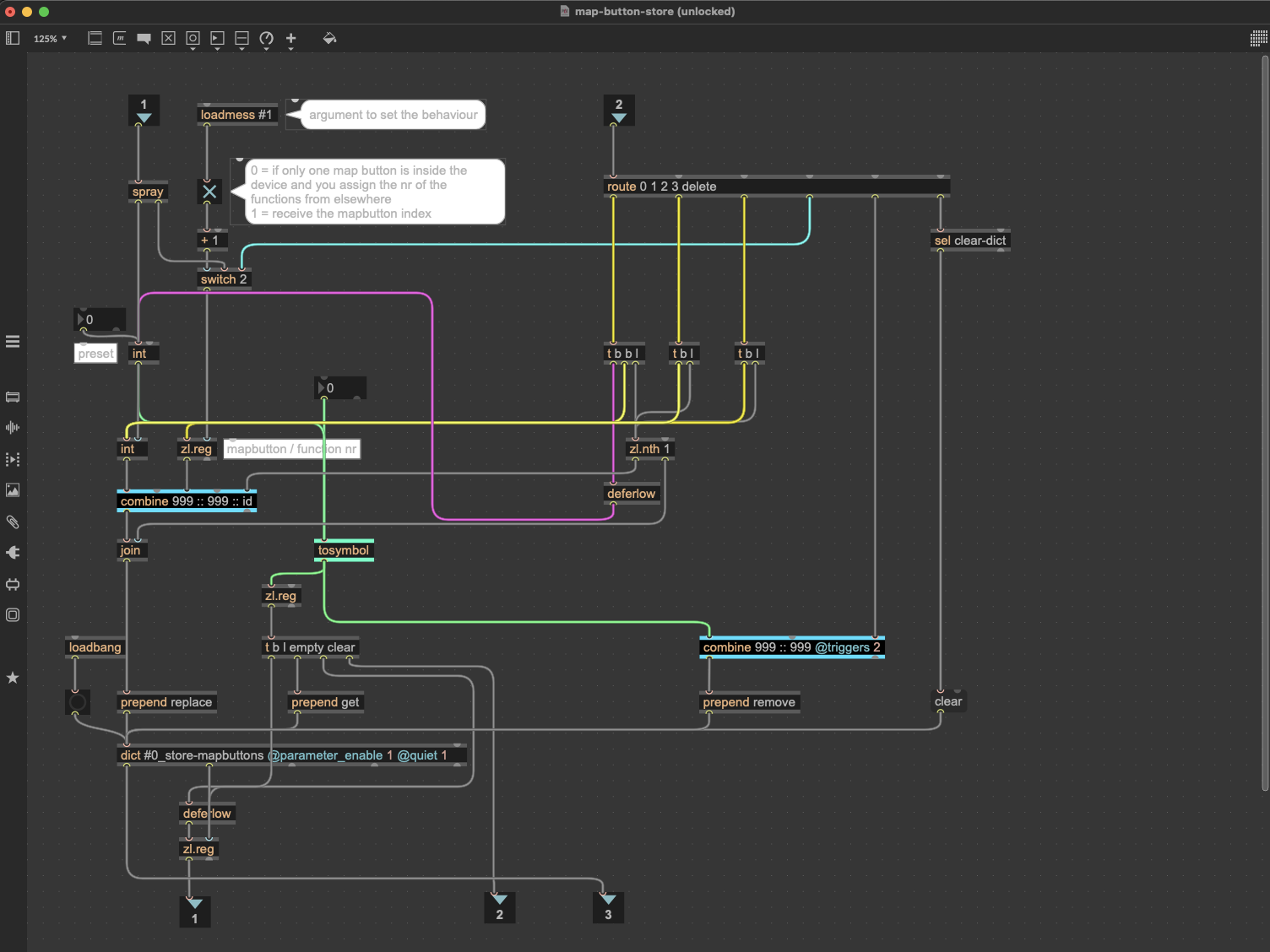Open Snippets paperclip in sidebar
The height and width of the screenshot is (952, 1270).
[13, 522]
